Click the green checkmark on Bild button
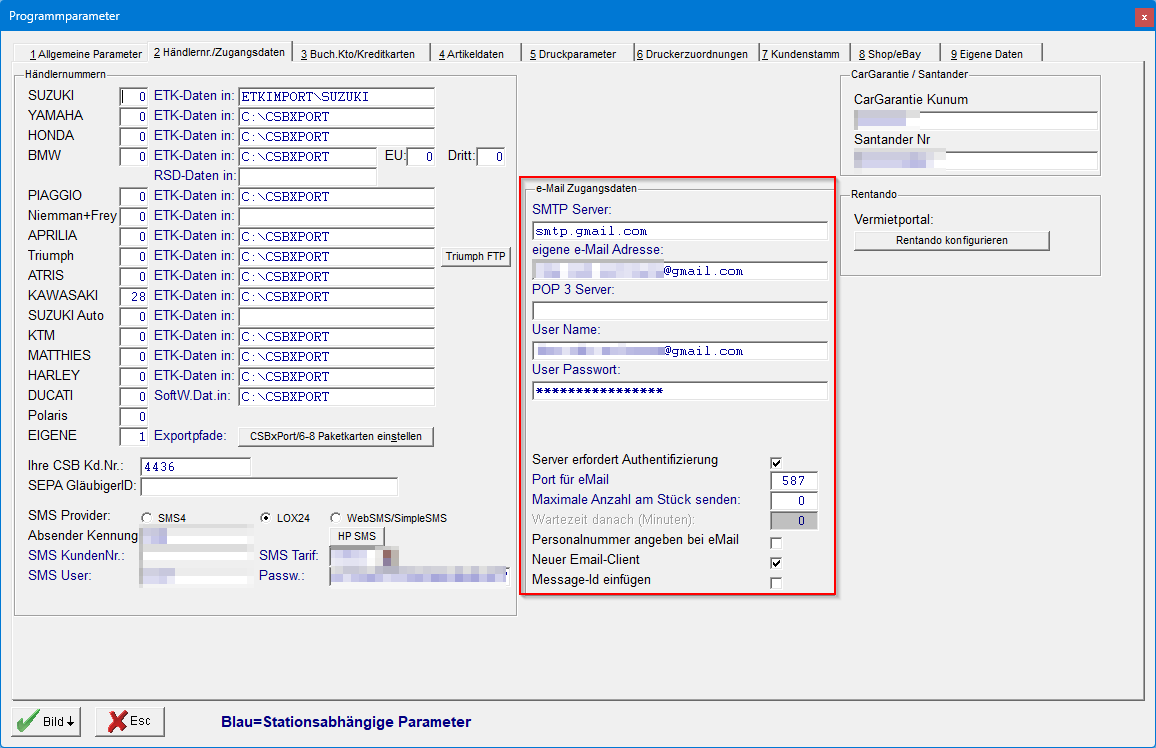Viewport: 1156px width, 748px height. (28, 721)
